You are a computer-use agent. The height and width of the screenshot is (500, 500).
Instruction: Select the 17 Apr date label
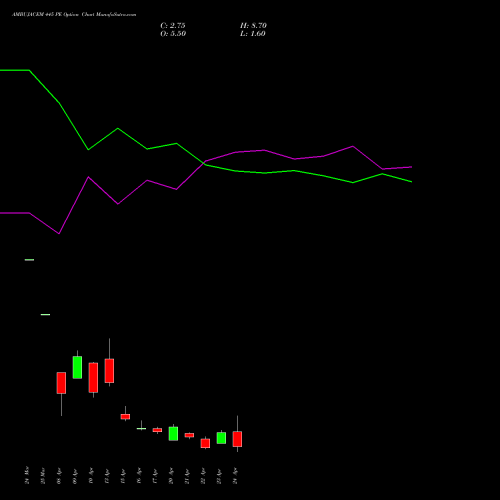155,475
